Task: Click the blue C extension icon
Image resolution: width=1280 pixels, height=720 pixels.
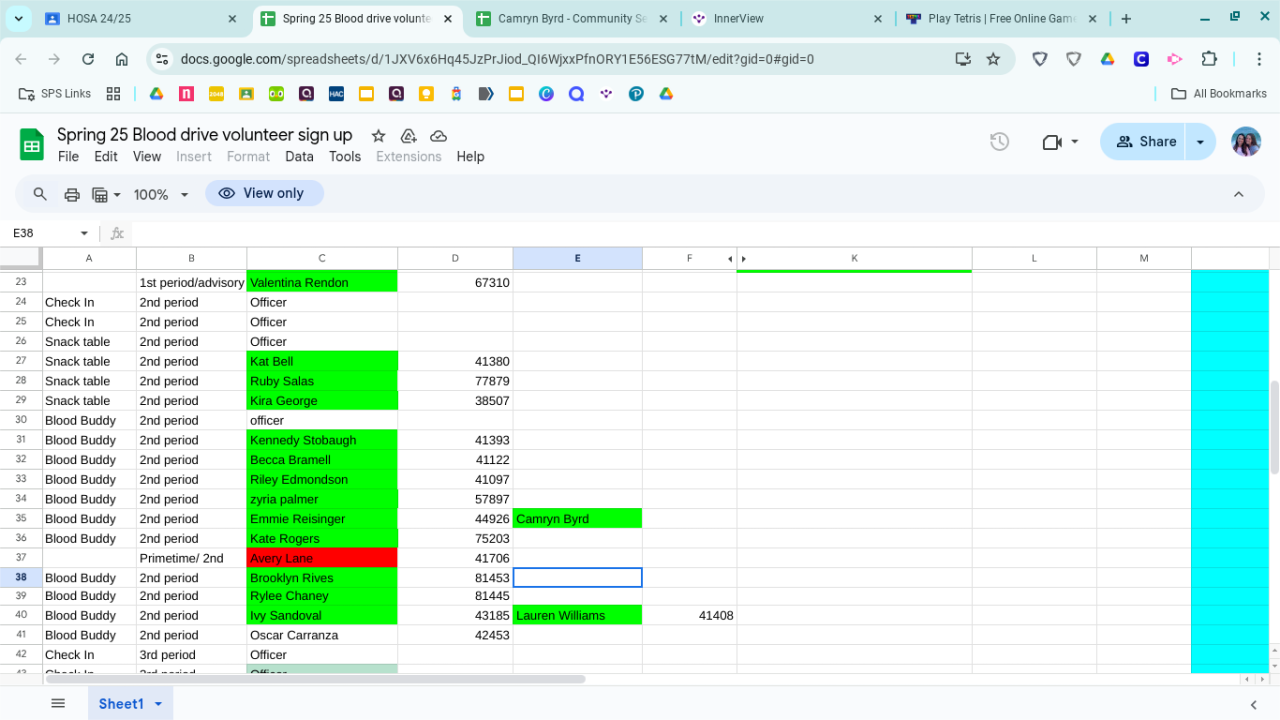Action: [x=1141, y=59]
